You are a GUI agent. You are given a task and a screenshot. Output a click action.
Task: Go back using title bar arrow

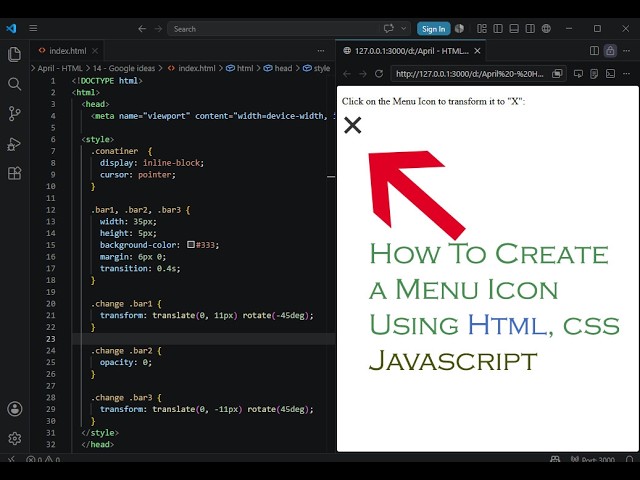(x=142, y=29)
